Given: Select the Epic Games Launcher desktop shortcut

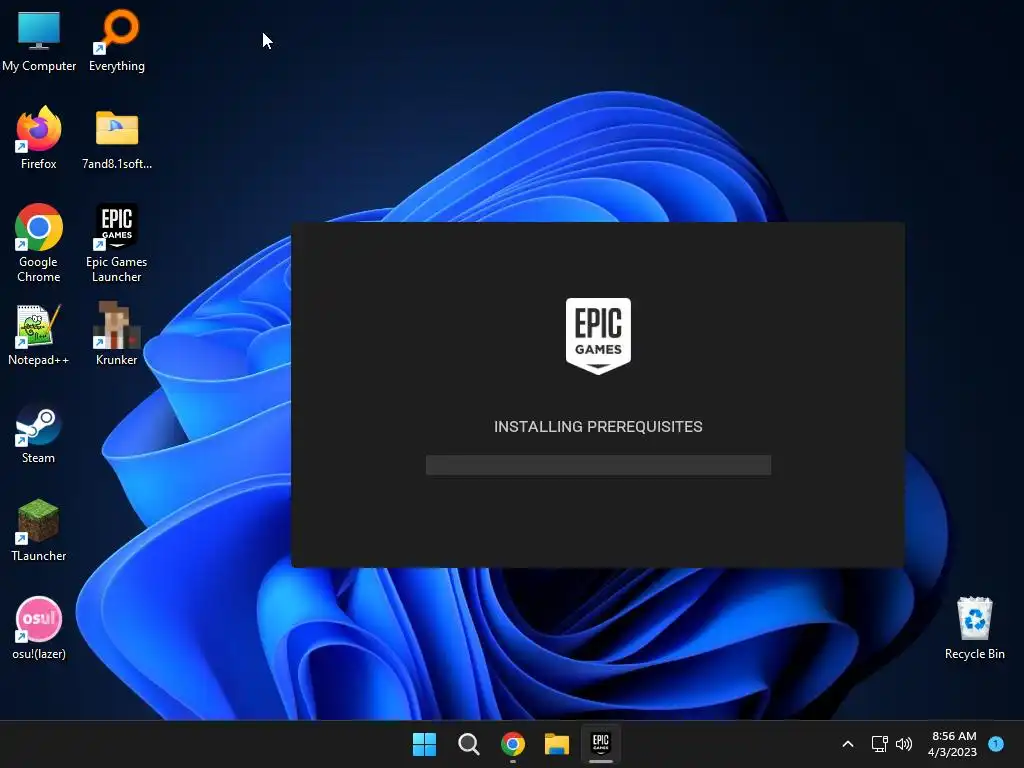Looking at the screenshot, I should [x=117, y=243].
